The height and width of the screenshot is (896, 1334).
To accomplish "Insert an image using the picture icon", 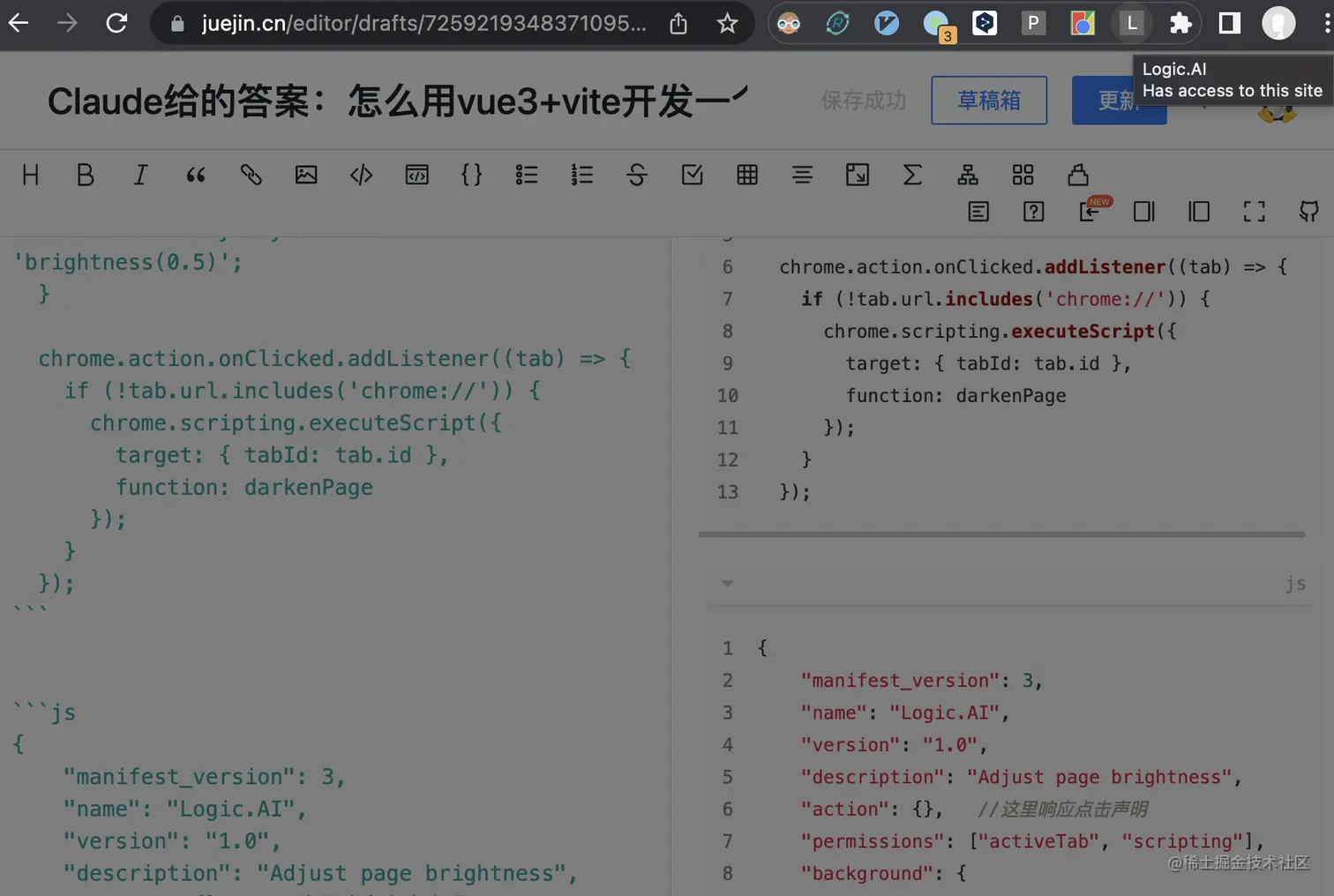I will pyautogui.click(x=306, y=175).
